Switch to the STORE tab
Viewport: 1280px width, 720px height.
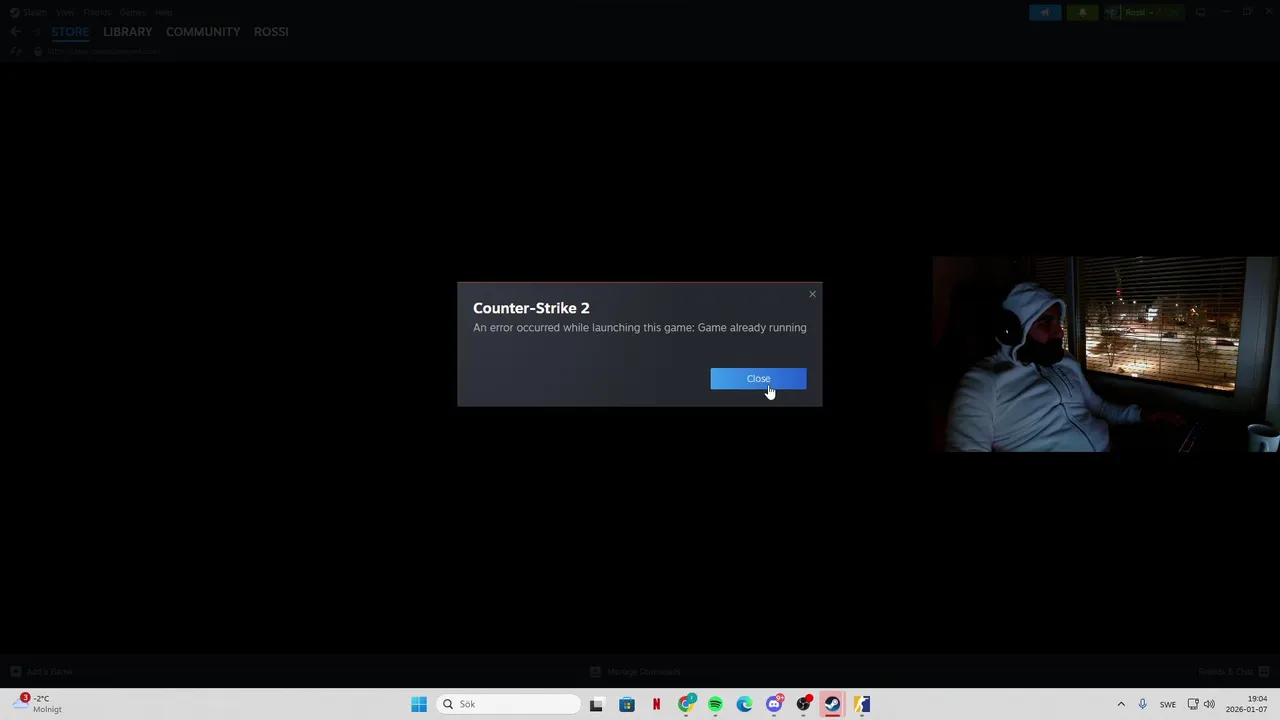70,32
